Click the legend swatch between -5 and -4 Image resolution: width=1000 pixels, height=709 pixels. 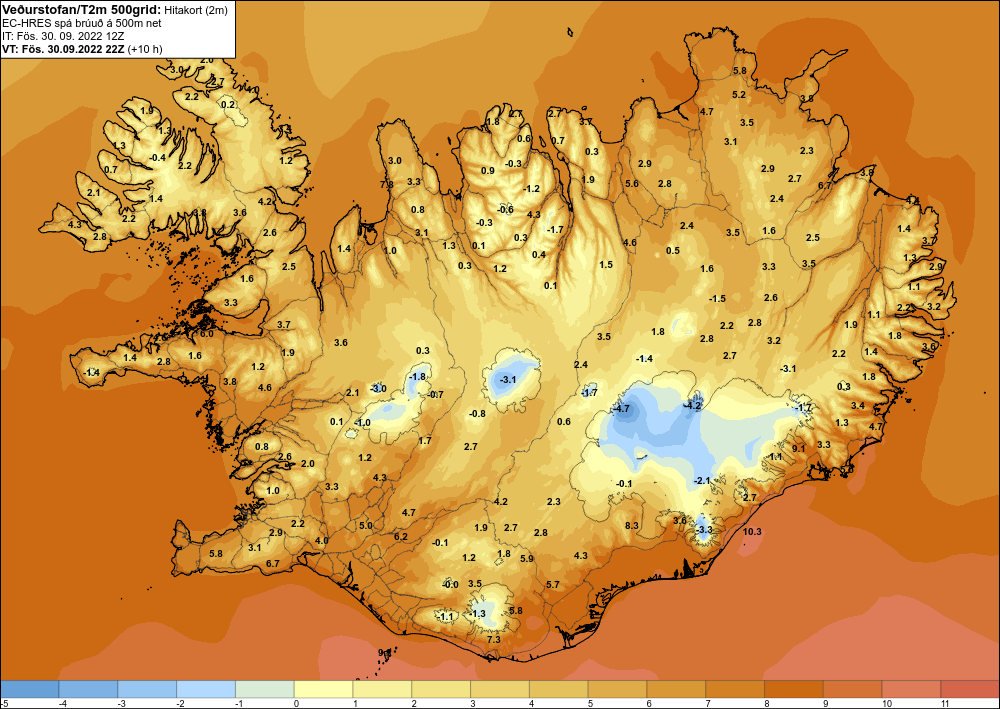click(x=29, y=689)
